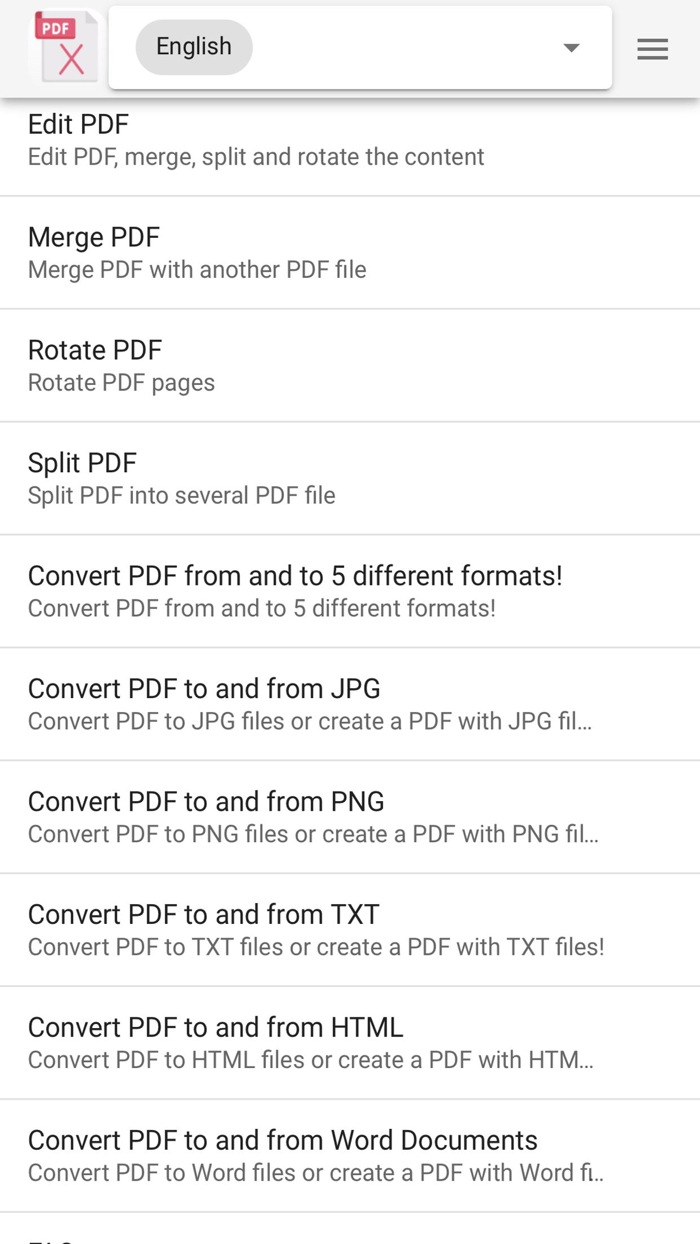
Task: Open Rotate PDF pages feature
Action: (x=94, y=351)
